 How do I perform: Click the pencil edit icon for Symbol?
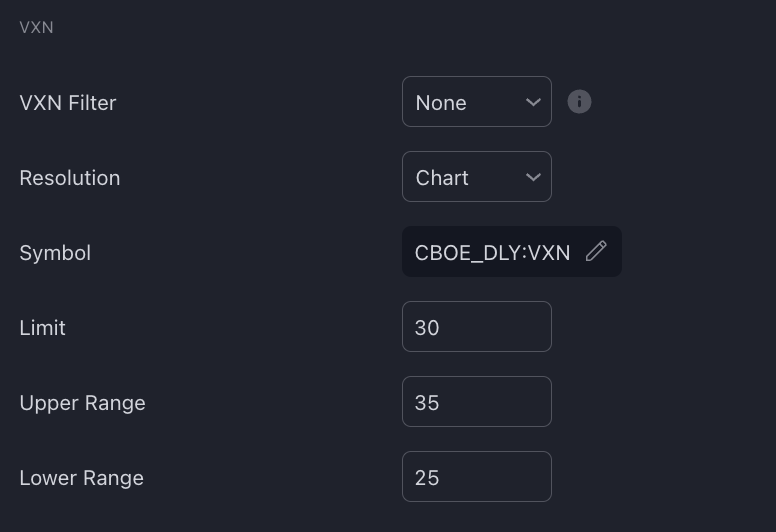coord(596,251)
